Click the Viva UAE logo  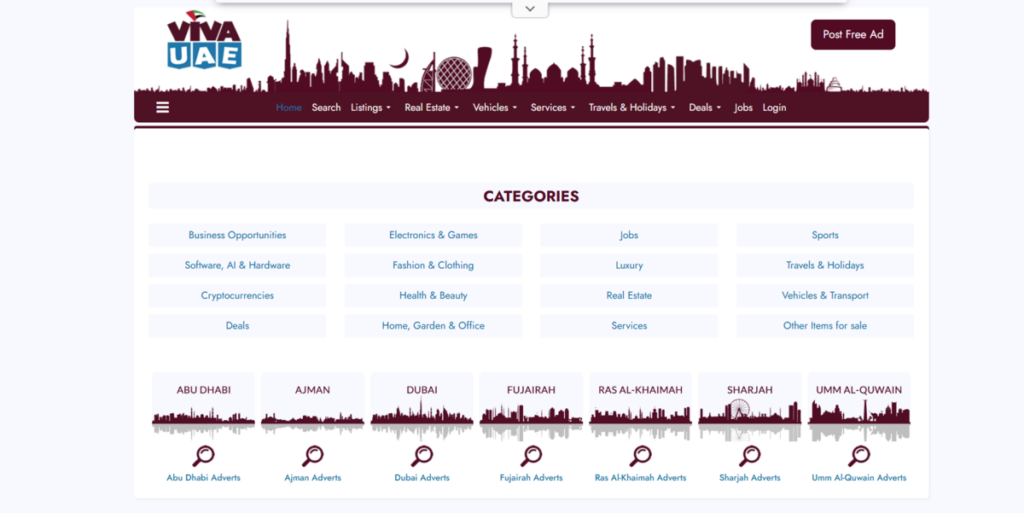(x=204, y=40)
